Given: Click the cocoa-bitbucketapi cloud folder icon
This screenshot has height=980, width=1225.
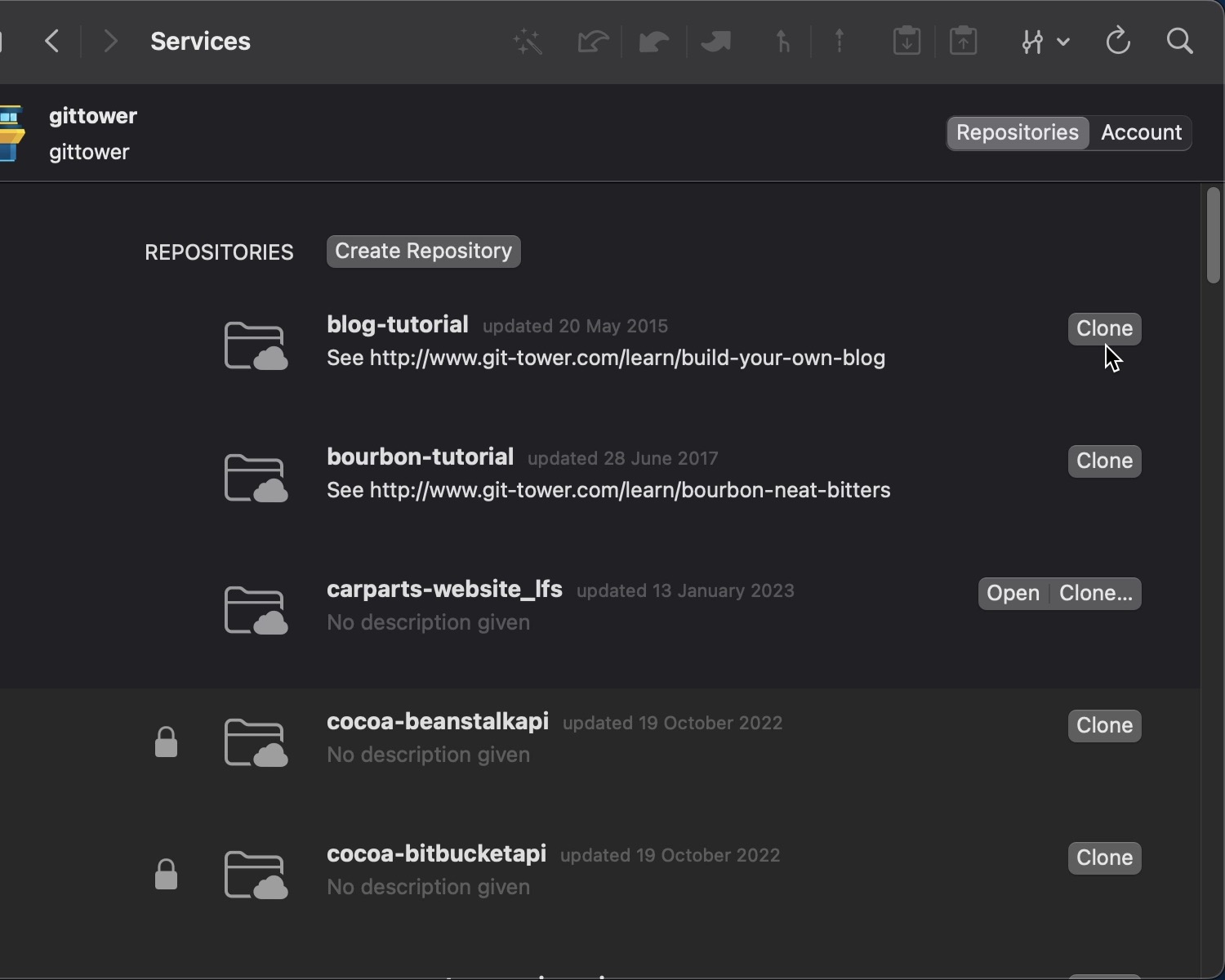Looking at the screenshot, I should click(x=256, y=875).
